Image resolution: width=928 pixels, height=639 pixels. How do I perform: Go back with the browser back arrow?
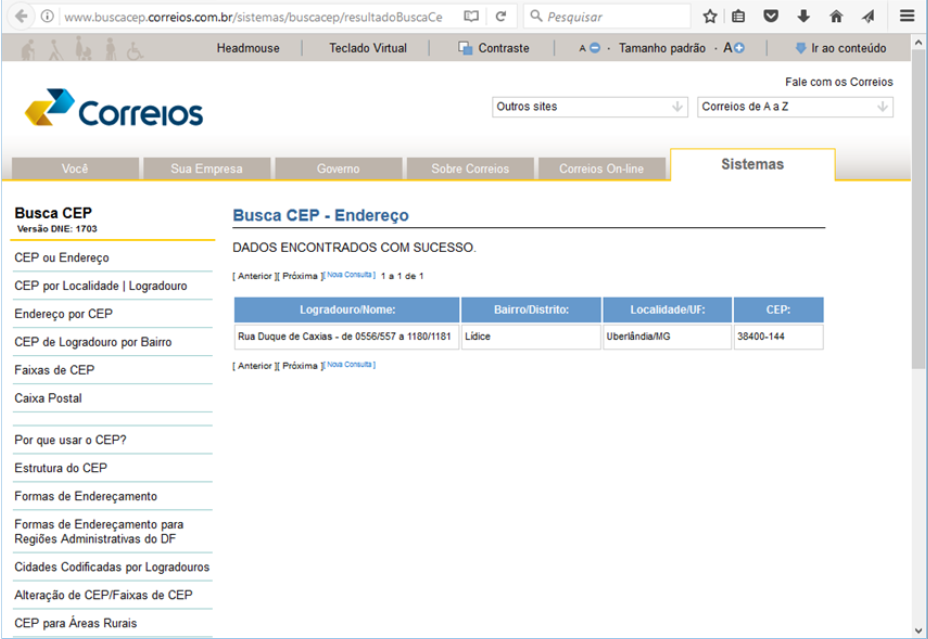pyautogui.click(x=21, y=16)
